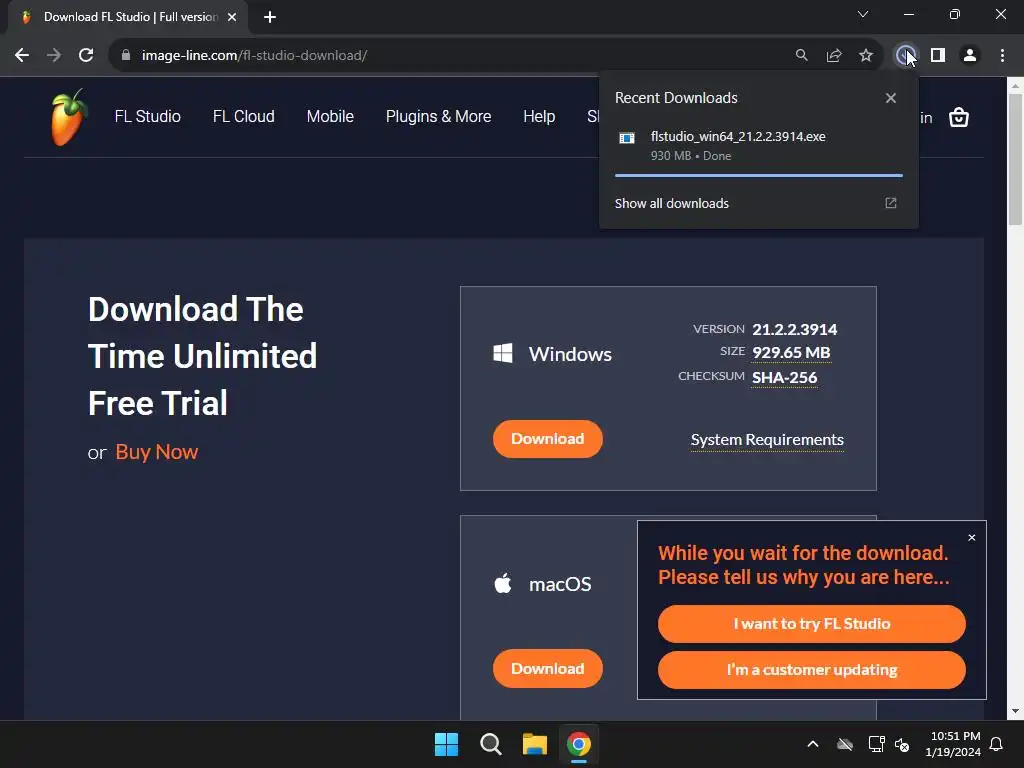This screenshot has height=768, width=1024.
Task: Open the System Requirements link
Action: (767, 440)
